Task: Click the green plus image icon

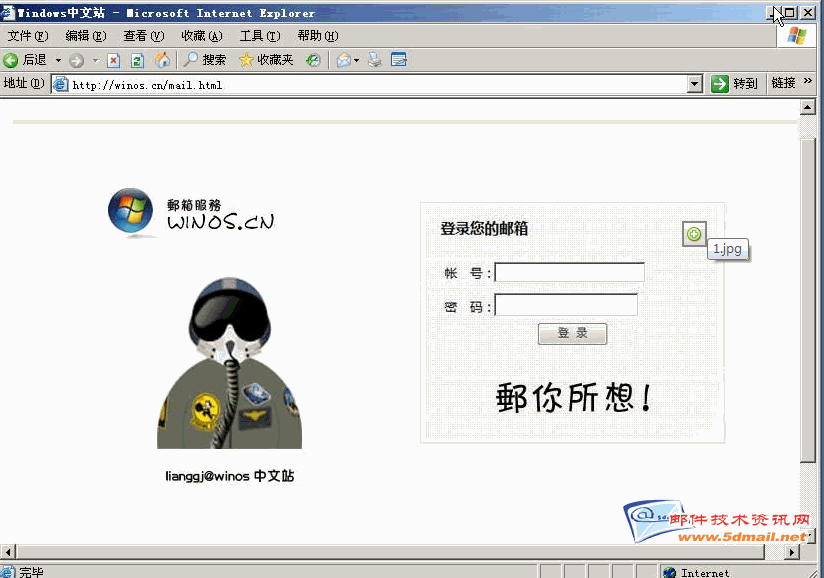Action: (694, 234)
